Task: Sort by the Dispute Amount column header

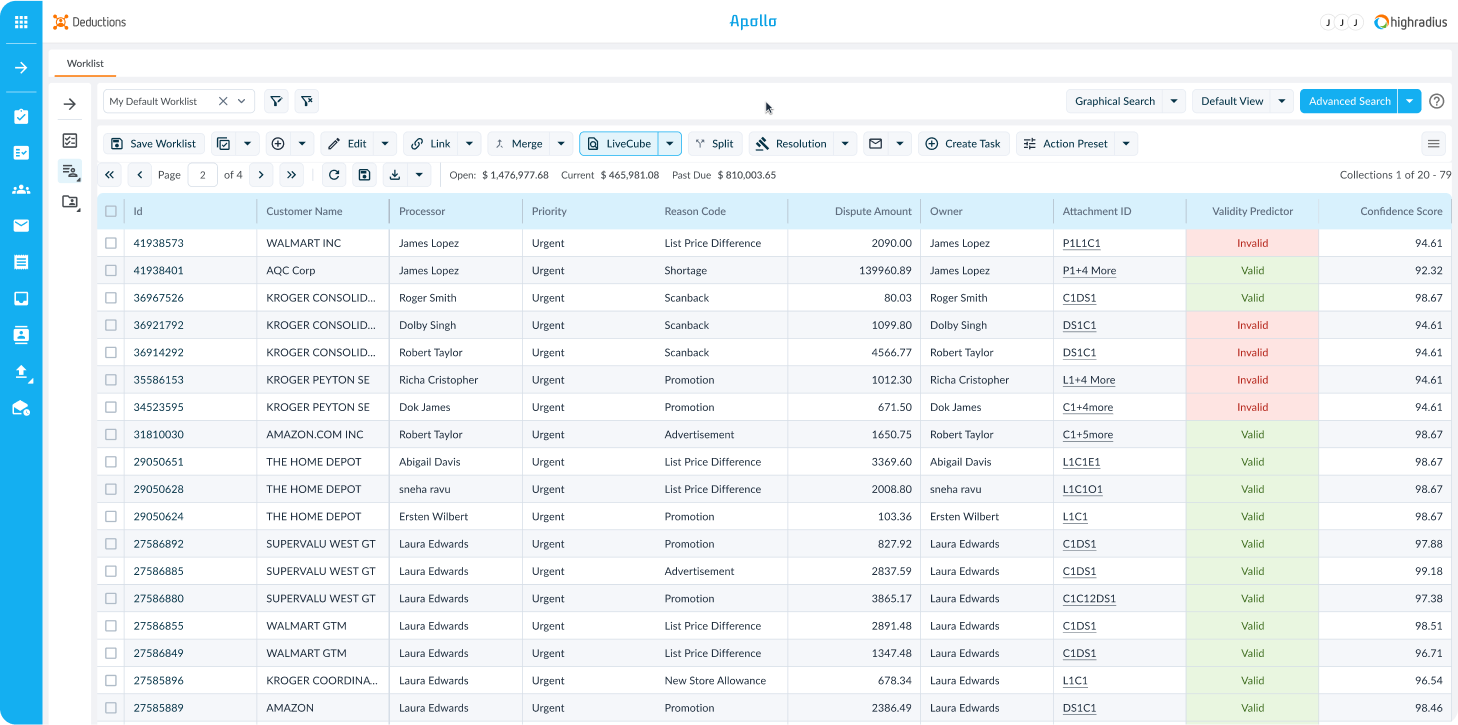Action: [x=873, y=211]
